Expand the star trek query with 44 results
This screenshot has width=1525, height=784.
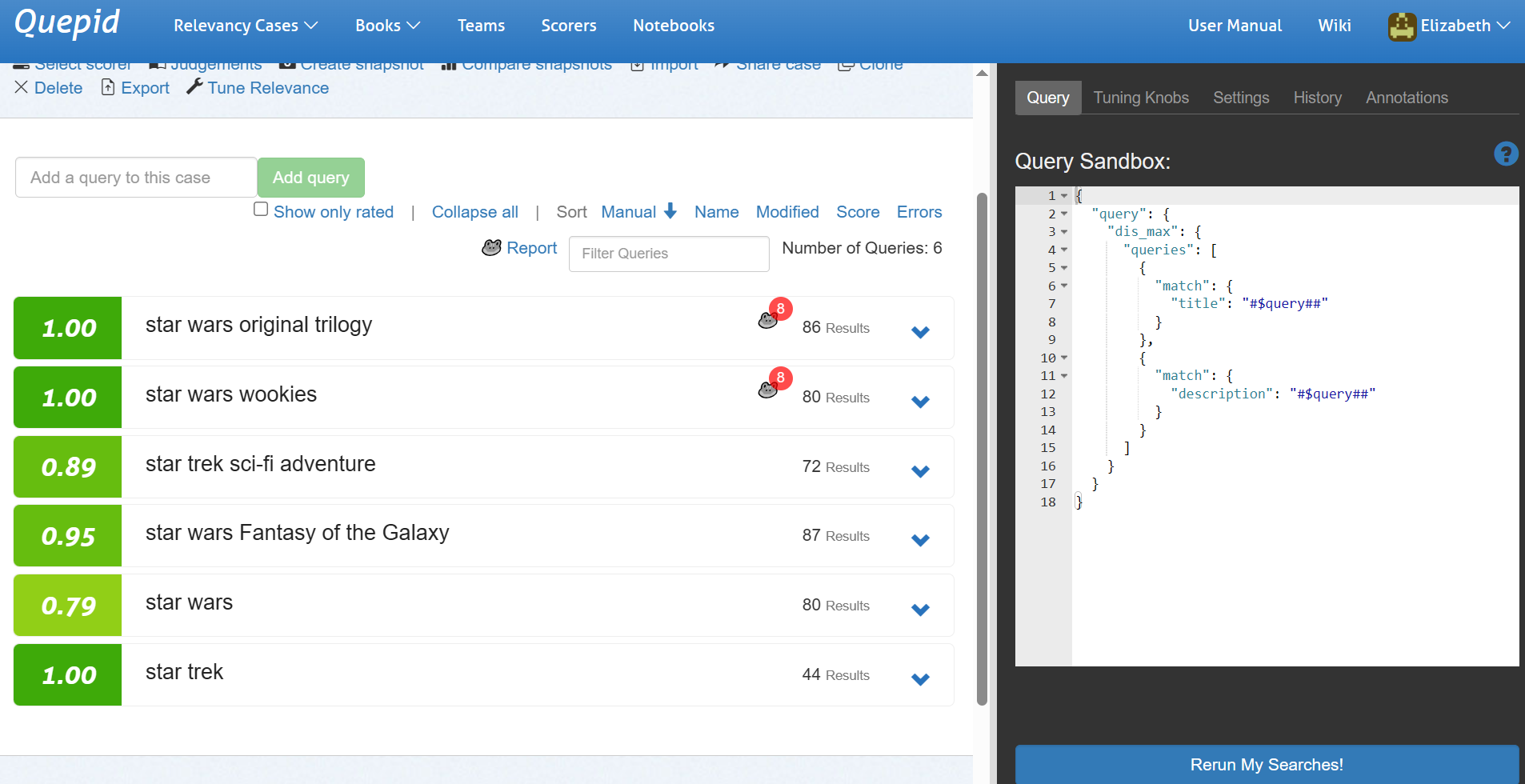click(x=920, y=679)
